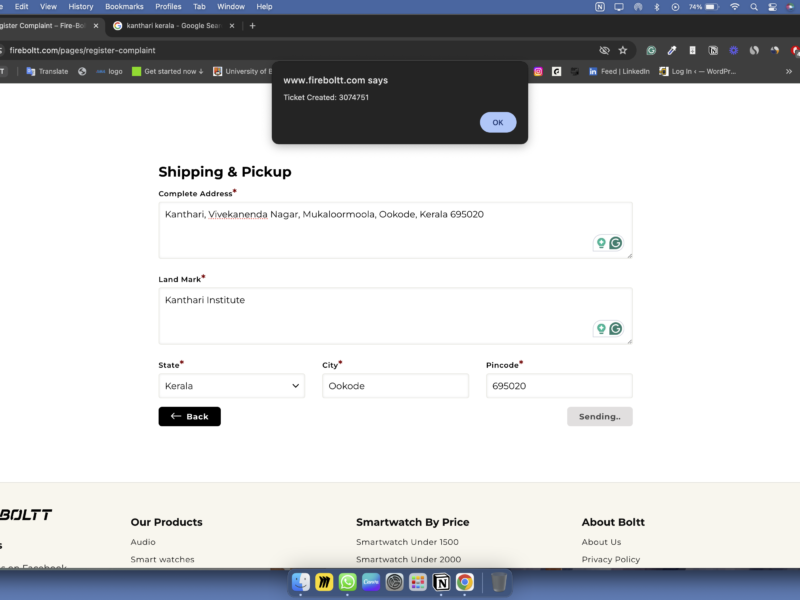
Task: Click into the Pincode input field
Action: 558,386
